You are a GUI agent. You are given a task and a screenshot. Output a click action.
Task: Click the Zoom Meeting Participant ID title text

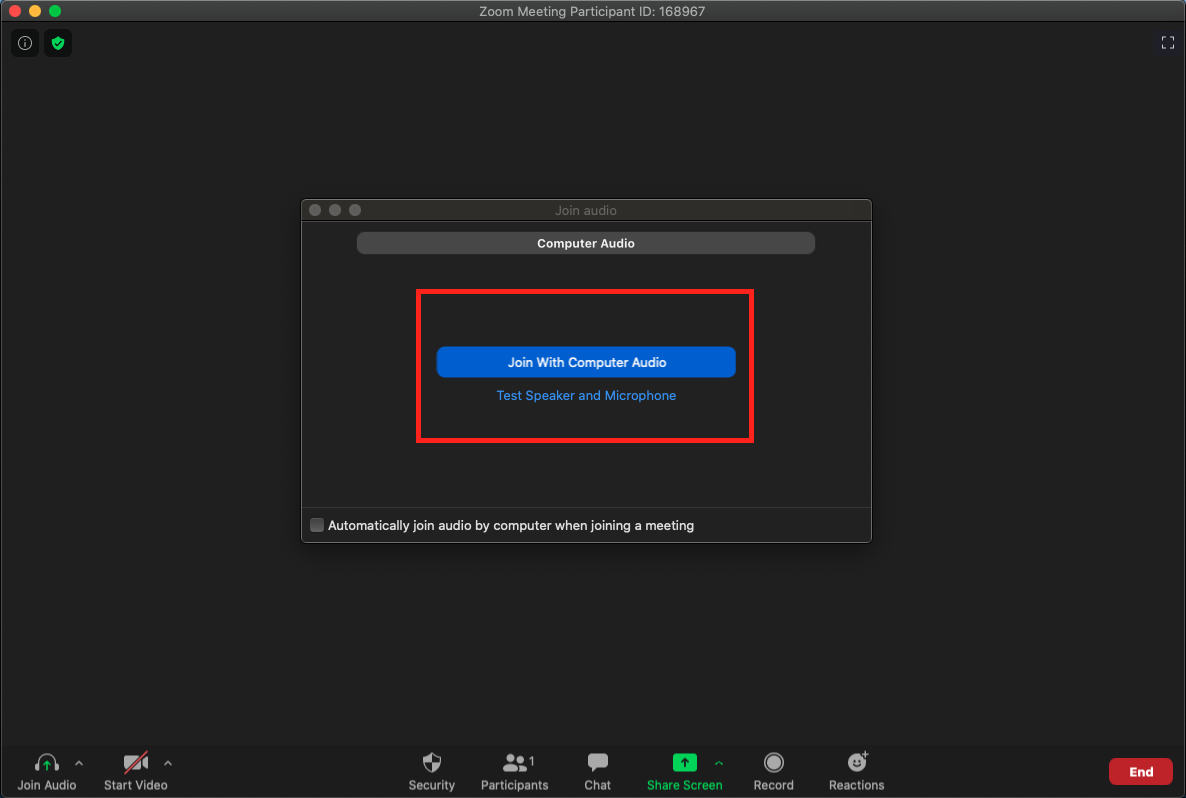(592, 11)
